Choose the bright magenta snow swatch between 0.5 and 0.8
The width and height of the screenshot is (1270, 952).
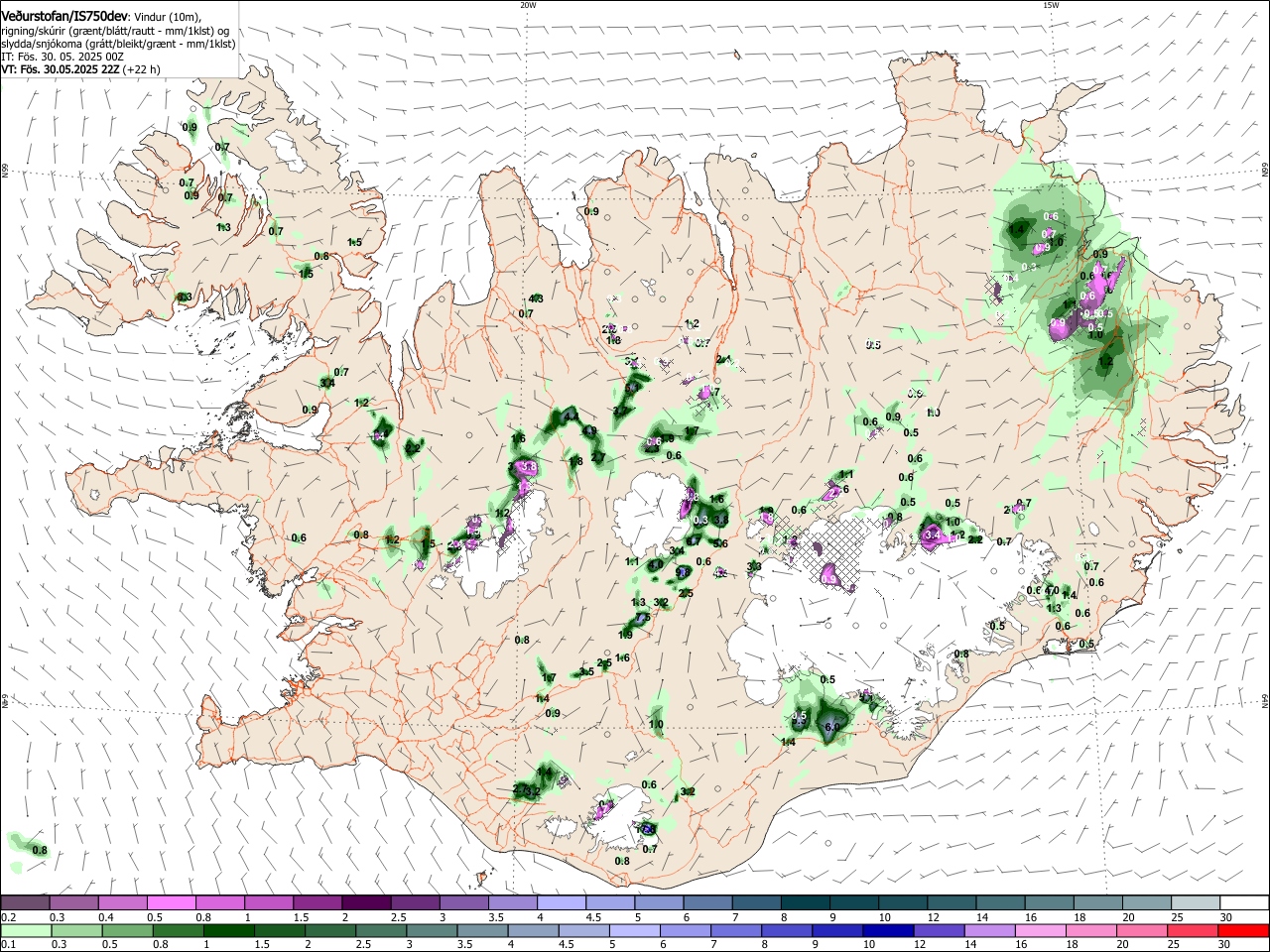pos(171,902)
